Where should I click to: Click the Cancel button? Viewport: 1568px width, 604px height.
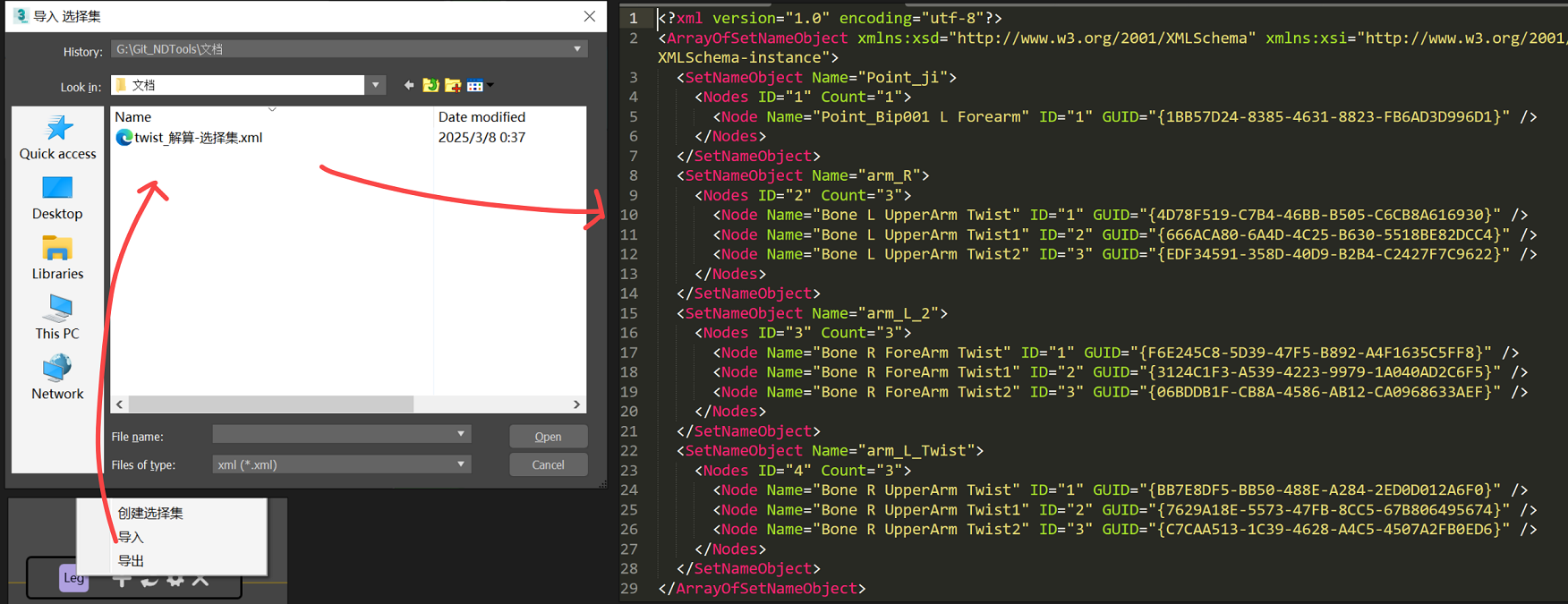click(549, 464)
